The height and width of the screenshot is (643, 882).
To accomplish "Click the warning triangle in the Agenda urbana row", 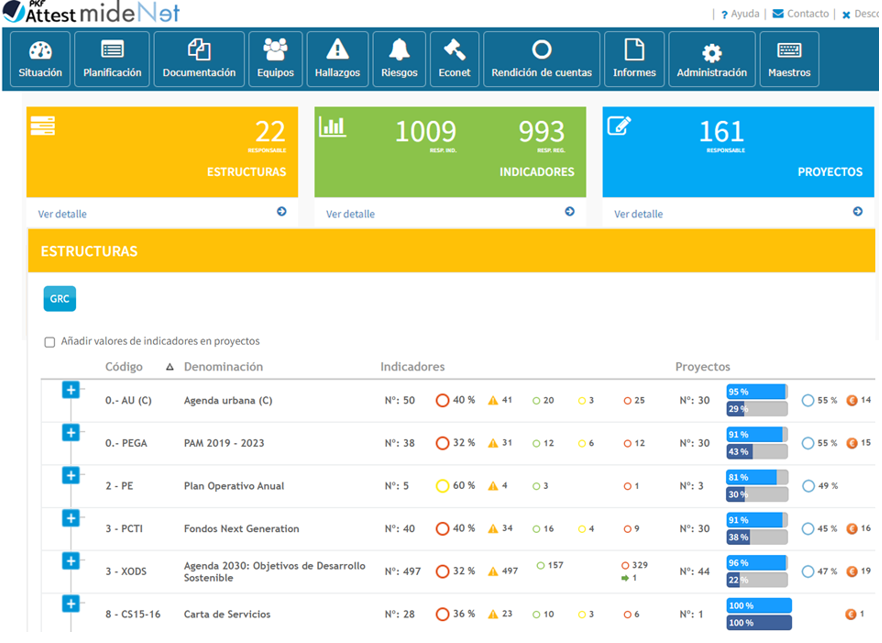I will (493, 401).
